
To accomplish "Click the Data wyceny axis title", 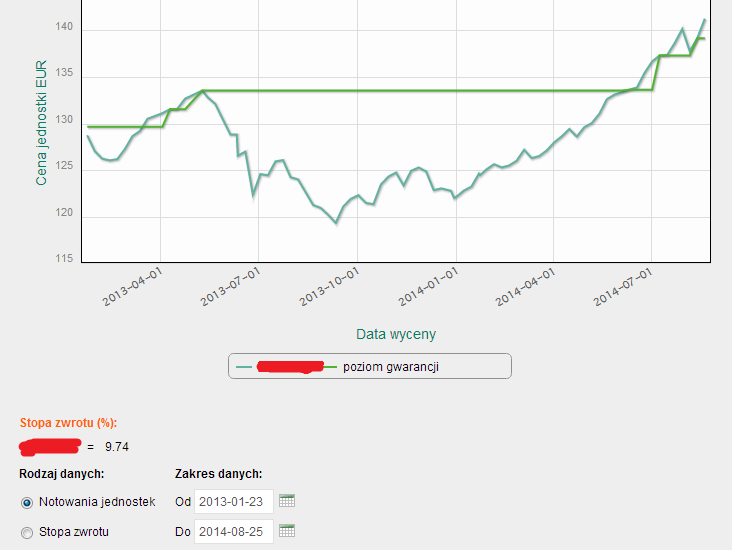I will (395, 334).
